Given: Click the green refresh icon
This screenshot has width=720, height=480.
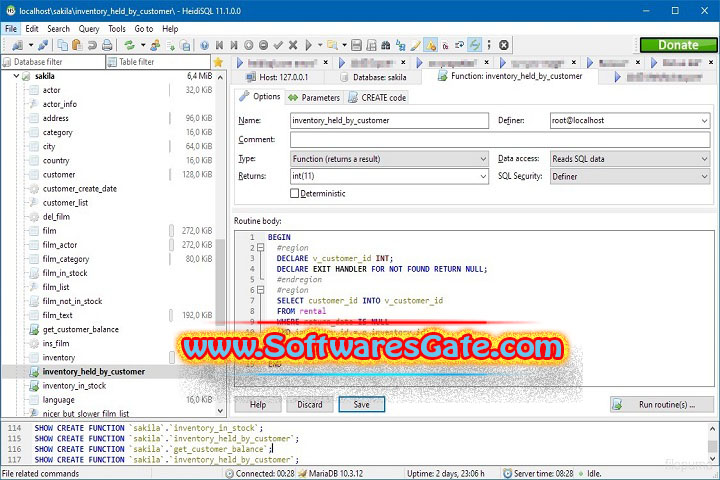Looking at the screenshot, I should point(129,45).
